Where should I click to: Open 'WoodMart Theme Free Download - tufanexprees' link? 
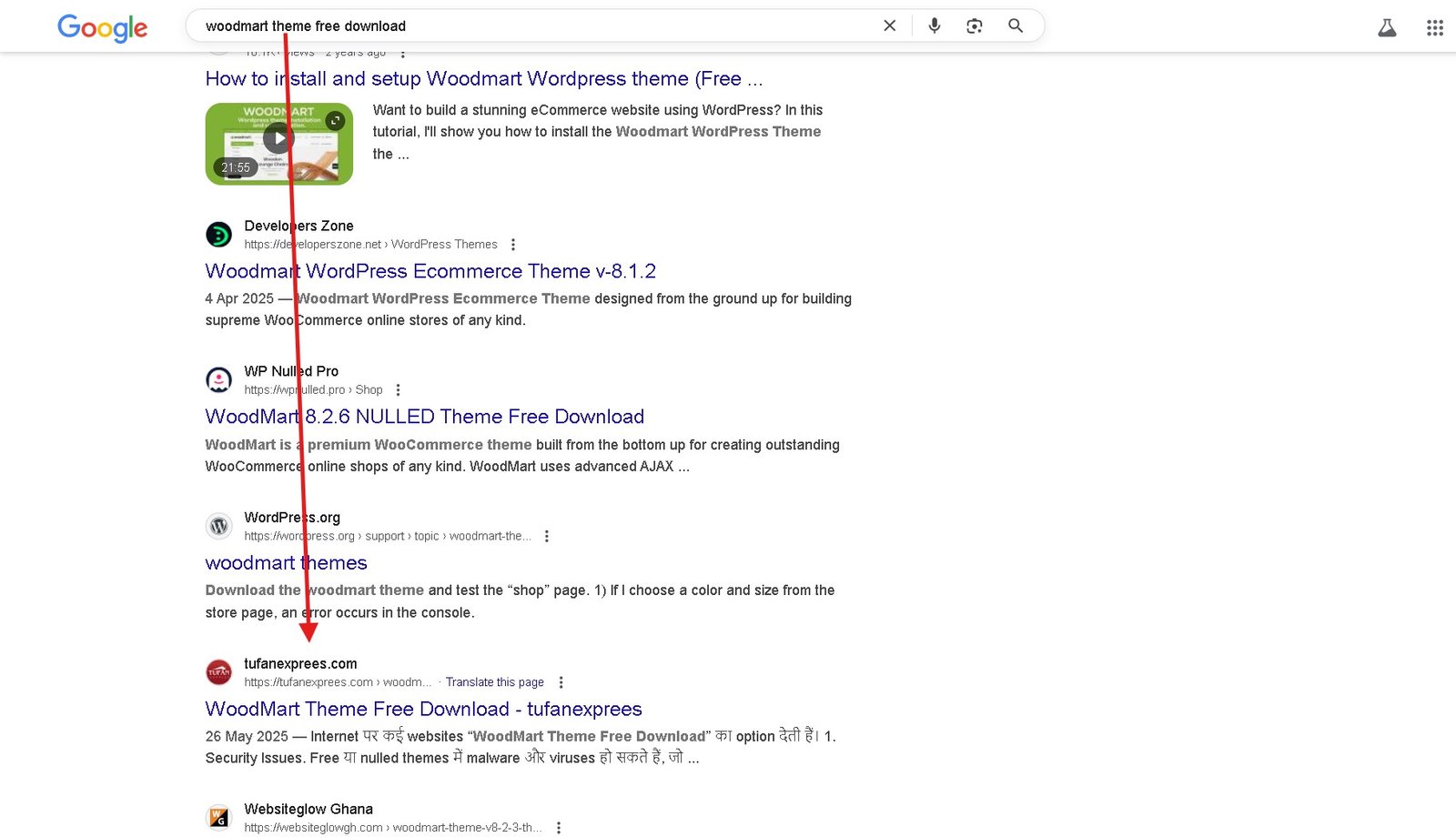coord(424,709)
